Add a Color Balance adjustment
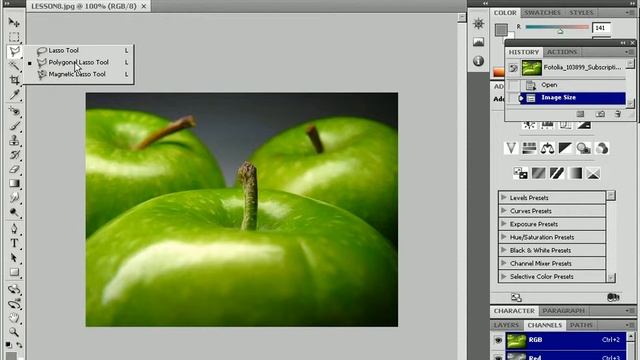The image size is (640, 360). pyautogui.click(x=547, y=148)
